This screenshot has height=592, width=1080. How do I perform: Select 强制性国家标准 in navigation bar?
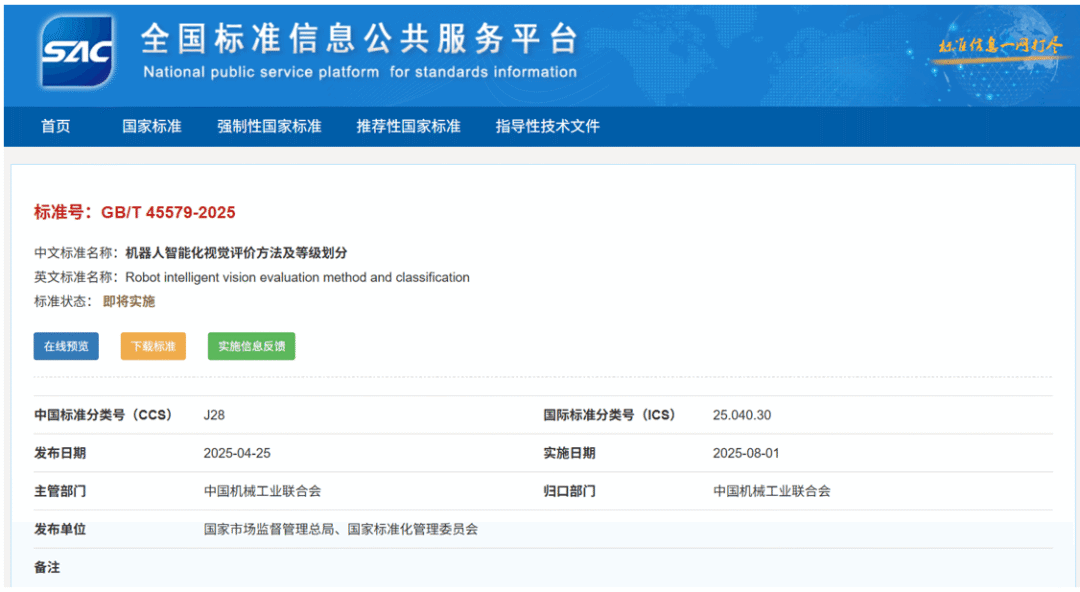269,127
